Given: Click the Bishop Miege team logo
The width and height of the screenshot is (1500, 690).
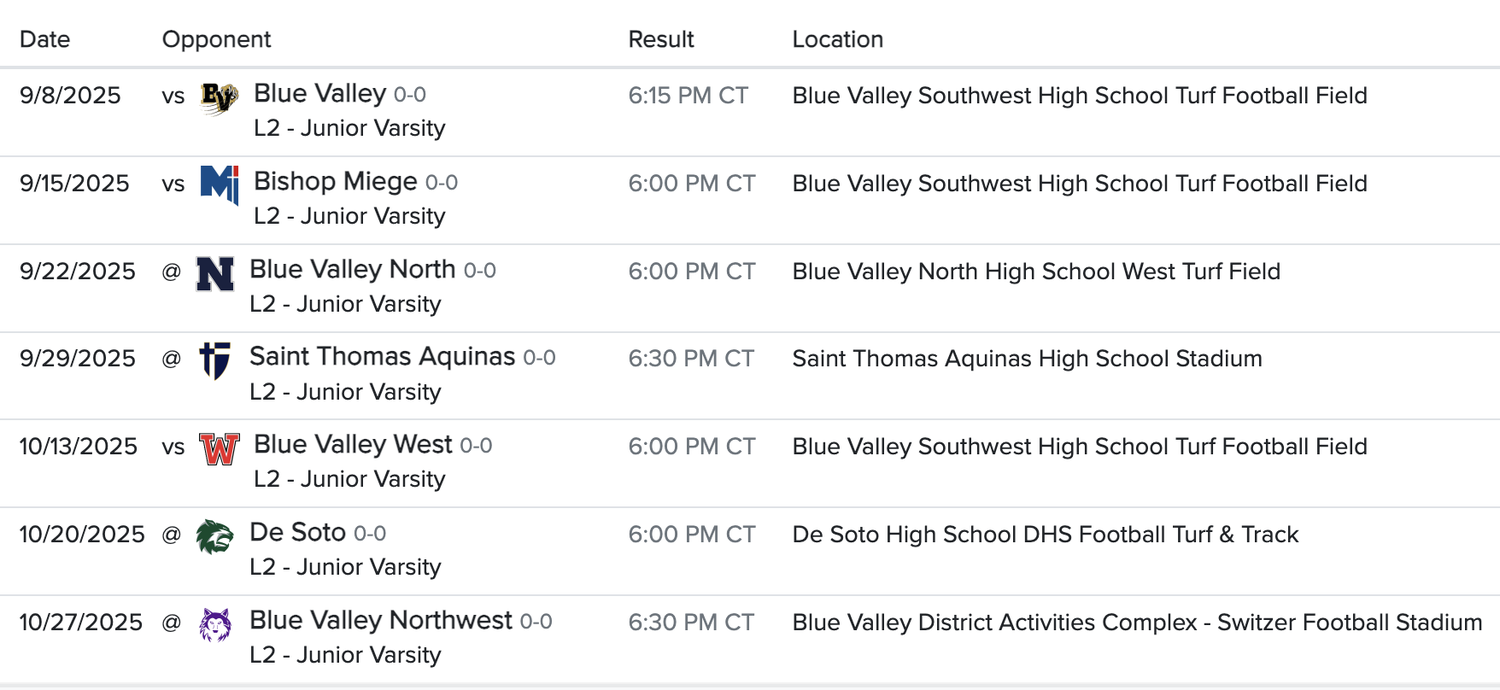Looking at the screenshot, I should click(x=219, y=185).
